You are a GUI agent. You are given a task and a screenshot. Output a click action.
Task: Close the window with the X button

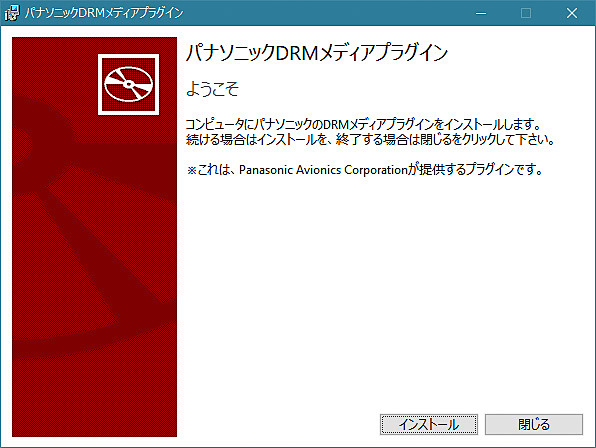tap(572, 13)
